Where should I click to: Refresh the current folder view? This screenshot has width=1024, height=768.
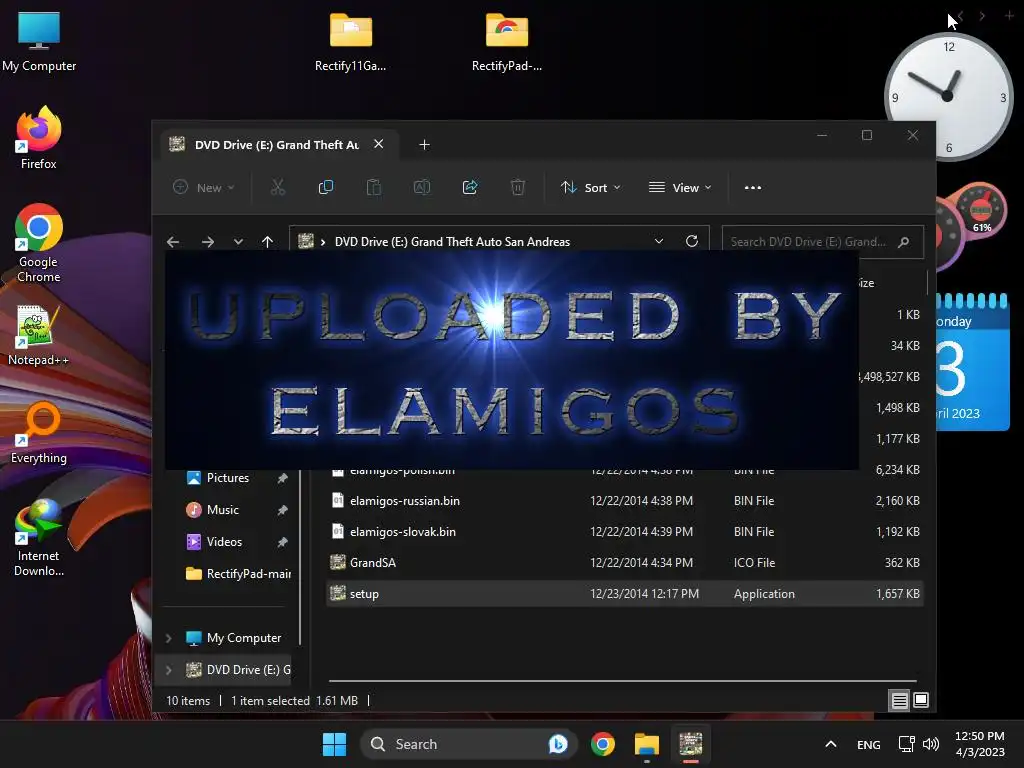tap(692, 241)
